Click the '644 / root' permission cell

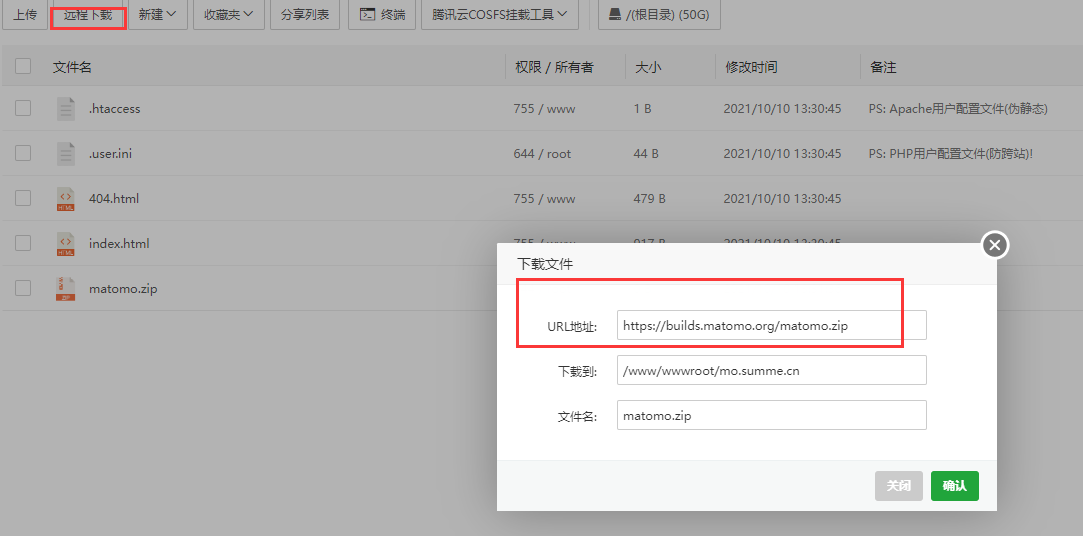[x=542, y=153]
